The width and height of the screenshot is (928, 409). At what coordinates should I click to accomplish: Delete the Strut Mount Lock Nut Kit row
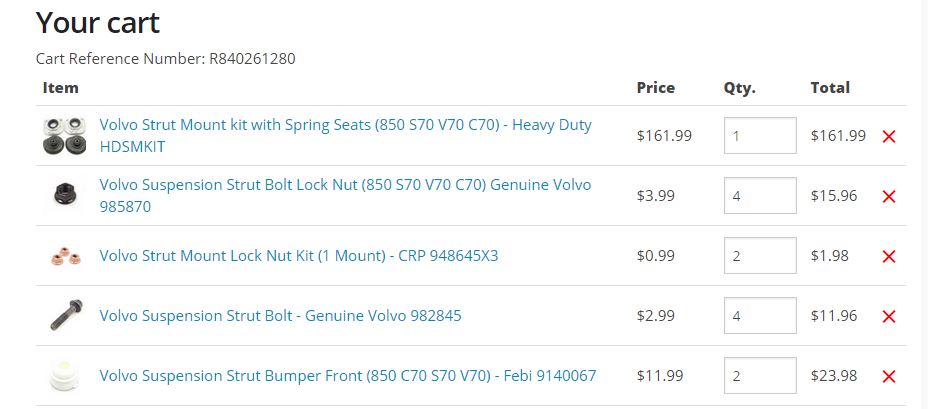tap(888, 257)
